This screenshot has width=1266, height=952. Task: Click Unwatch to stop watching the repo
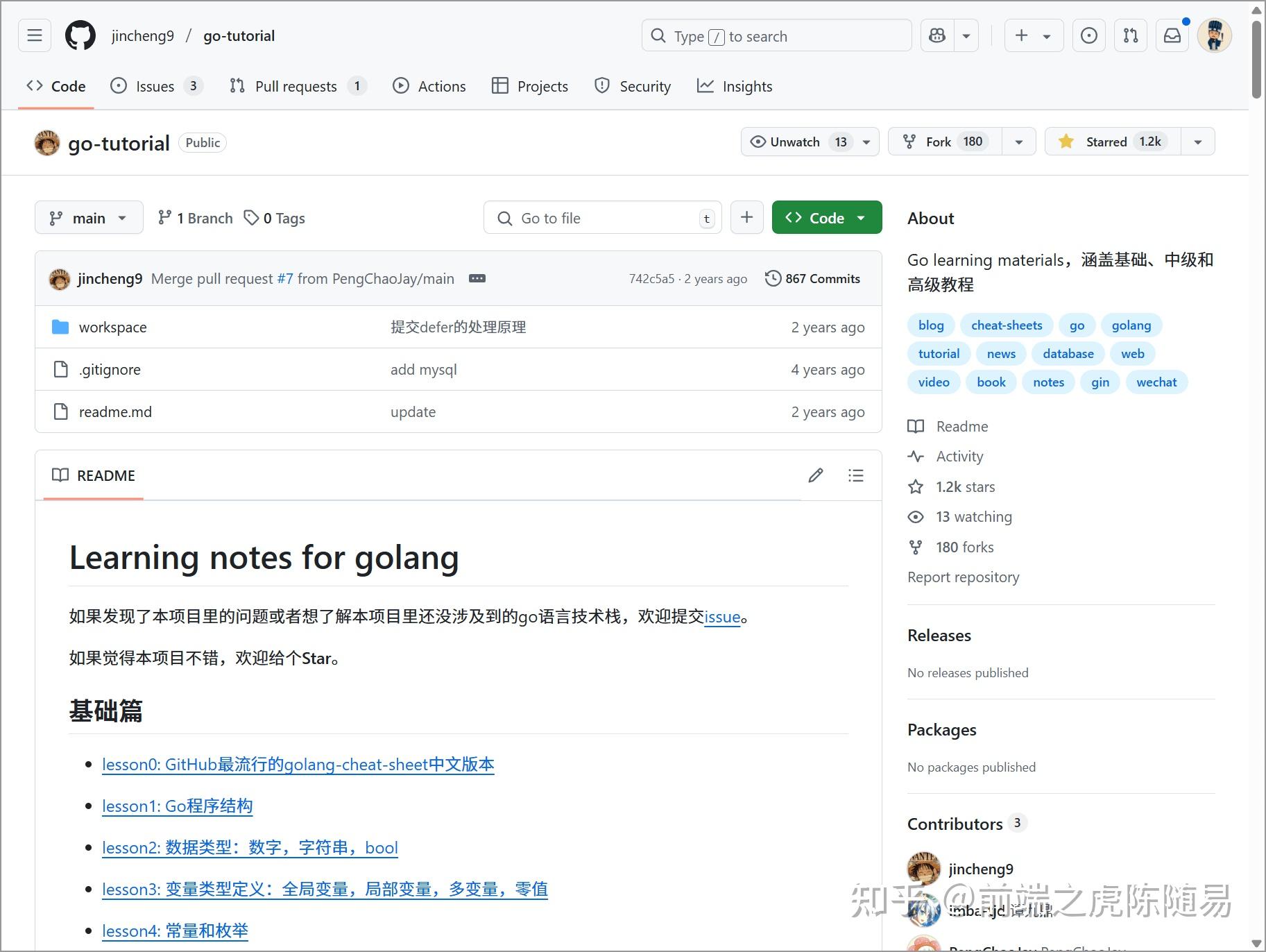(x=794, y=141)
